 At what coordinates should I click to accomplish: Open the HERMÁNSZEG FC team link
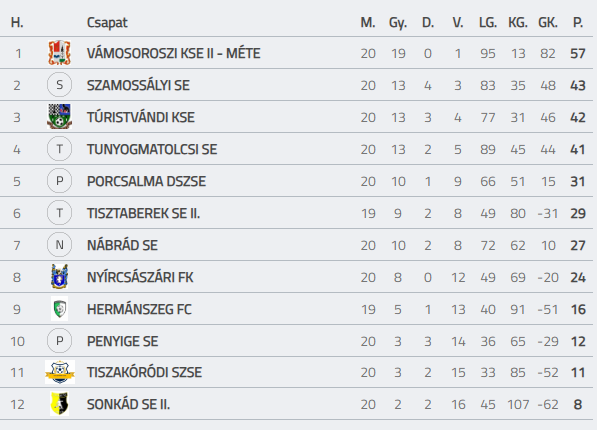(x=139, y=309)
